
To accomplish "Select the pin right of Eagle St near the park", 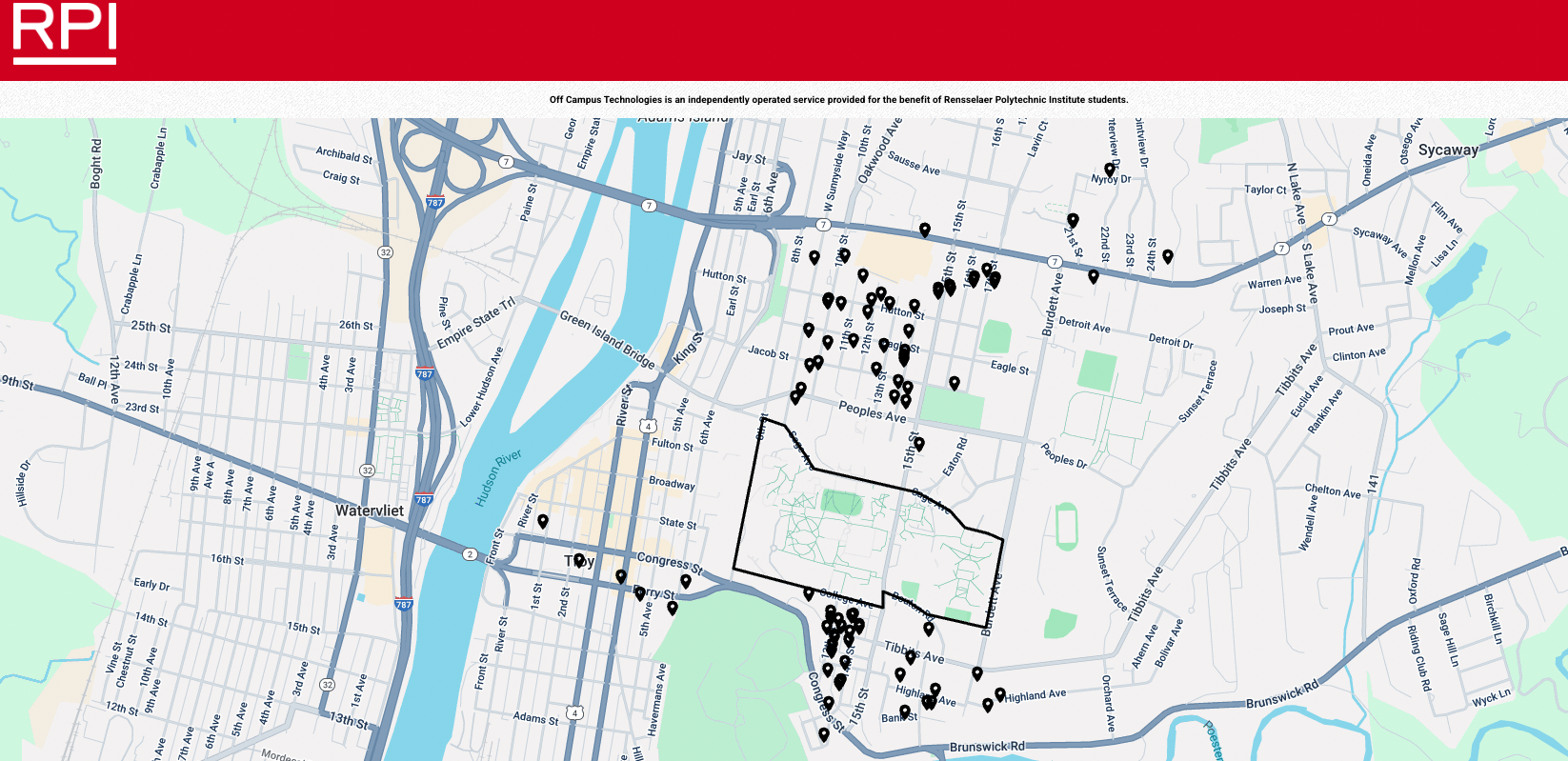I will tap(955, 384).
